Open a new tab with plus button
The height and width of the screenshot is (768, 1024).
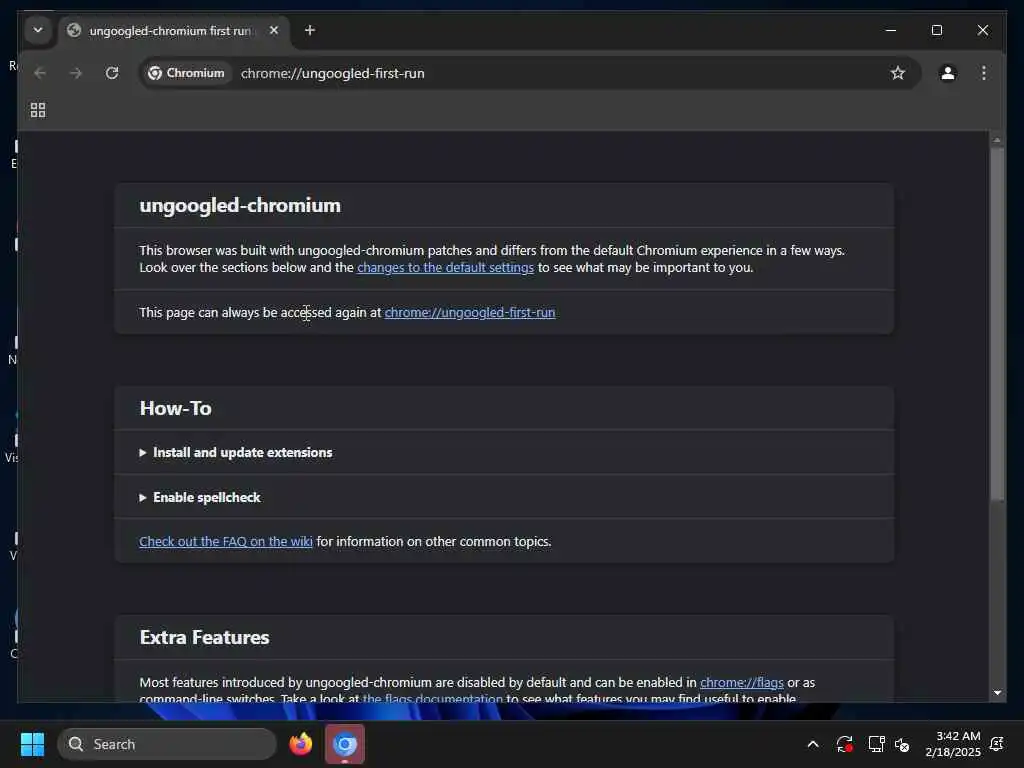310,30
